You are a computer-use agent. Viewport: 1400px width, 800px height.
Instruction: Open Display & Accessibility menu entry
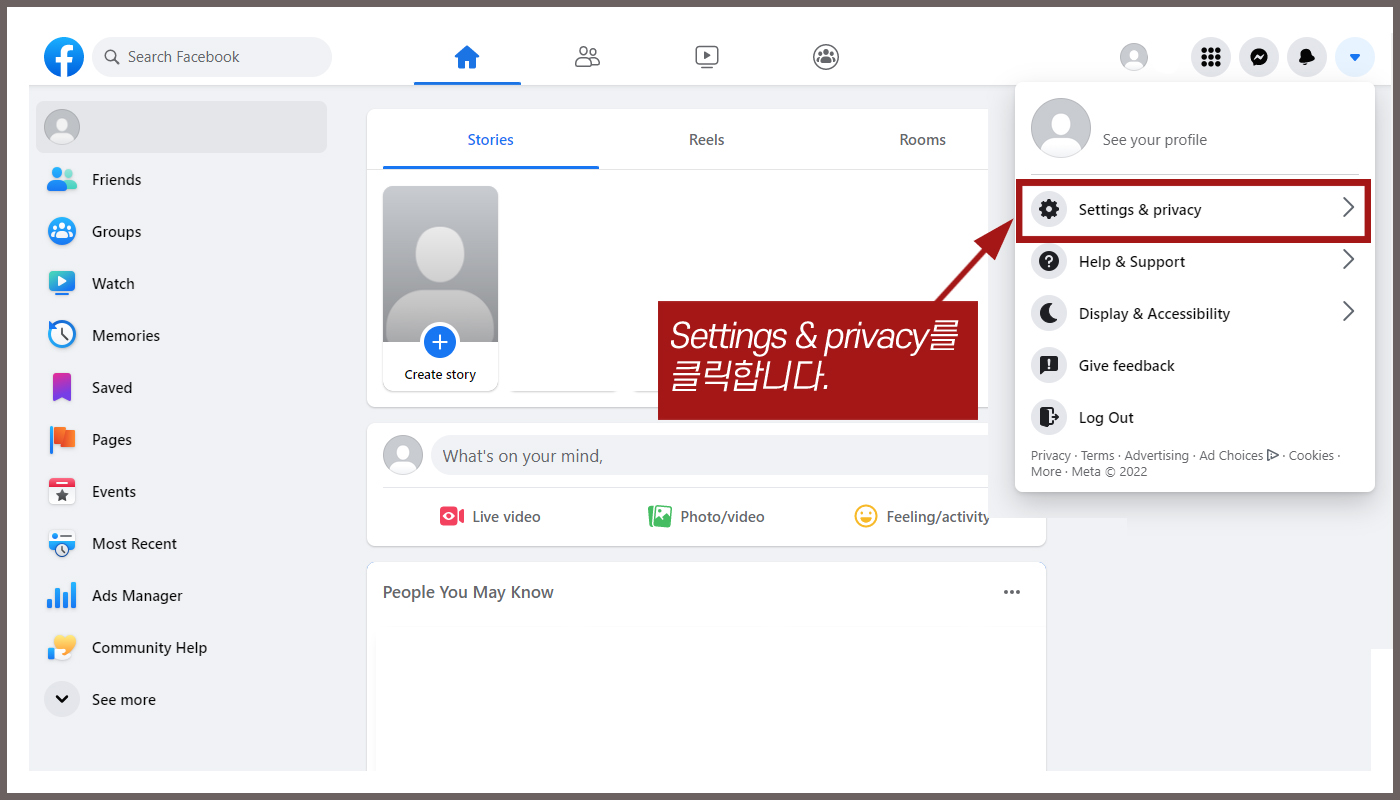coord(1195,314)
